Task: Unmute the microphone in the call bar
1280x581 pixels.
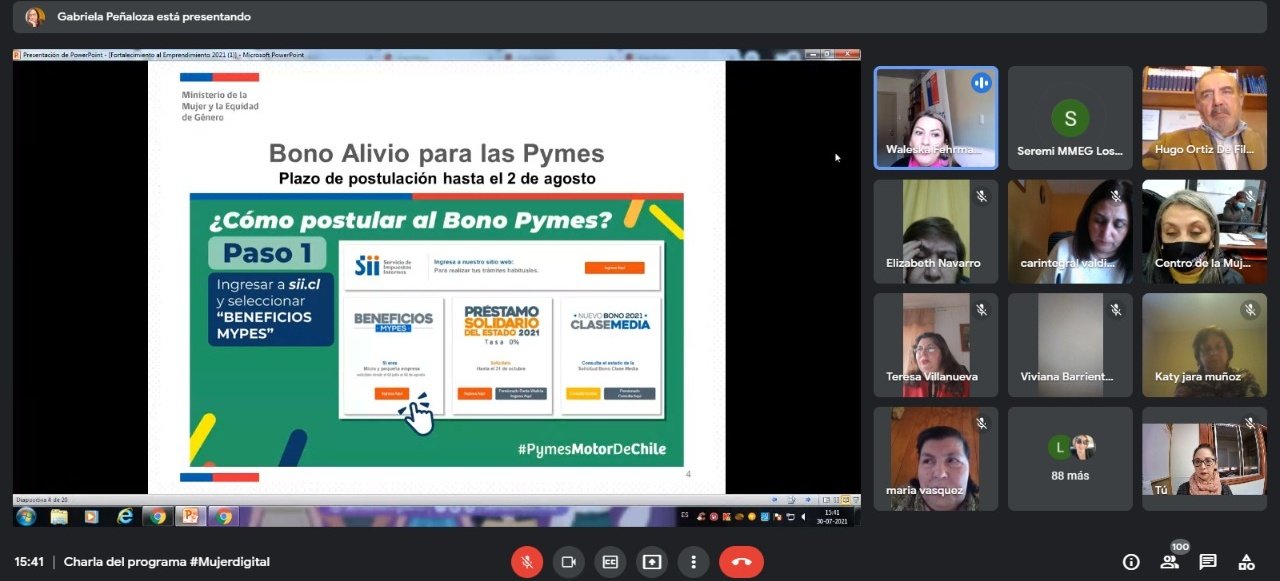Action: pyautogui.click(x=527, y=562)
